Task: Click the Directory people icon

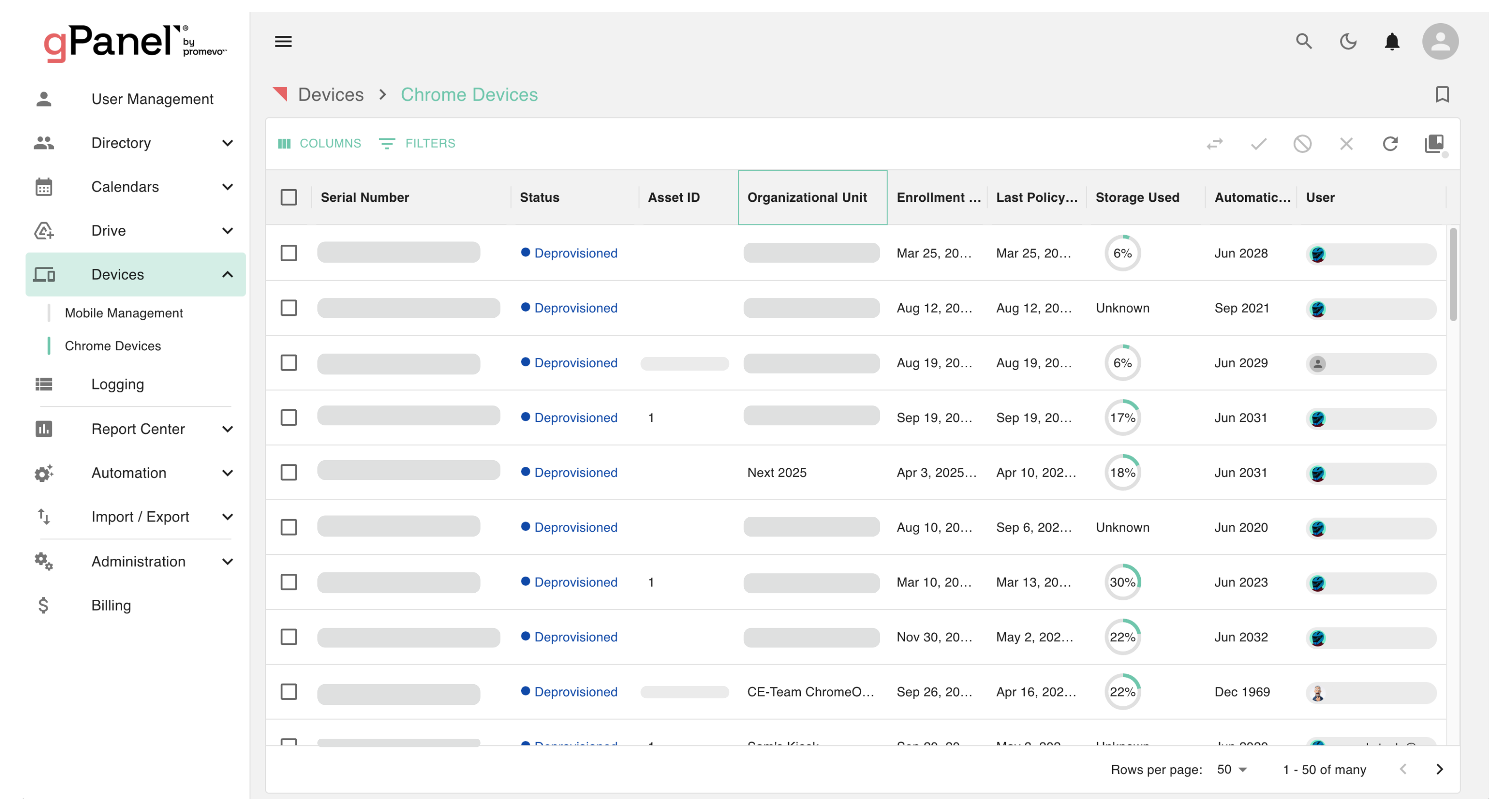Action: [x=44, y=143]
